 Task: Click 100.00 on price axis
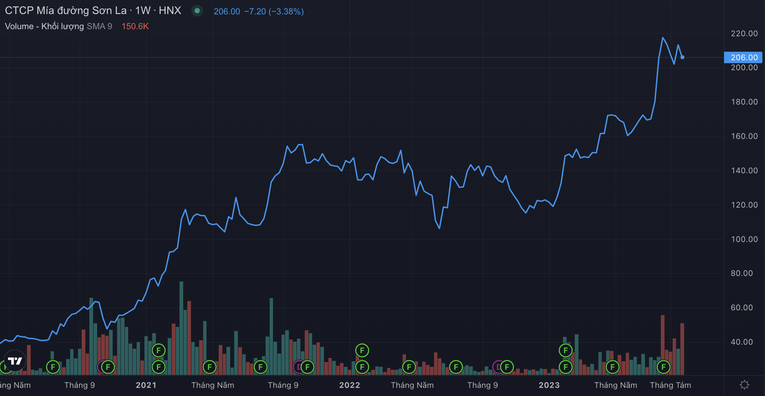[745, 239]
